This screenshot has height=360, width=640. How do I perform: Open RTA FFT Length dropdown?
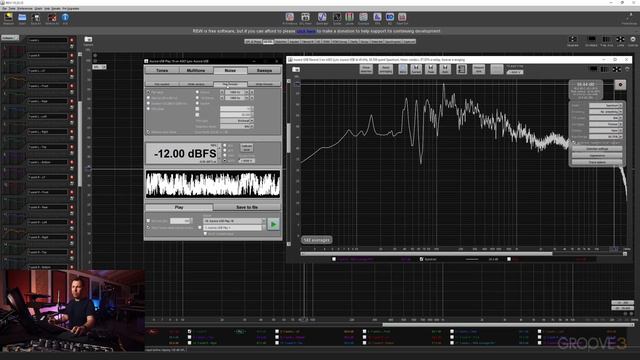(x=606, y=118)
